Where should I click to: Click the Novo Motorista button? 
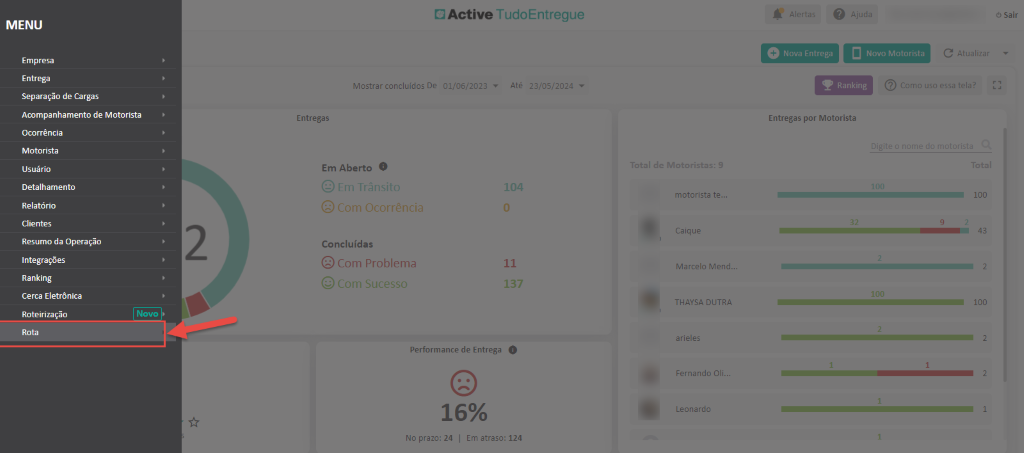(x=887, y=54)
